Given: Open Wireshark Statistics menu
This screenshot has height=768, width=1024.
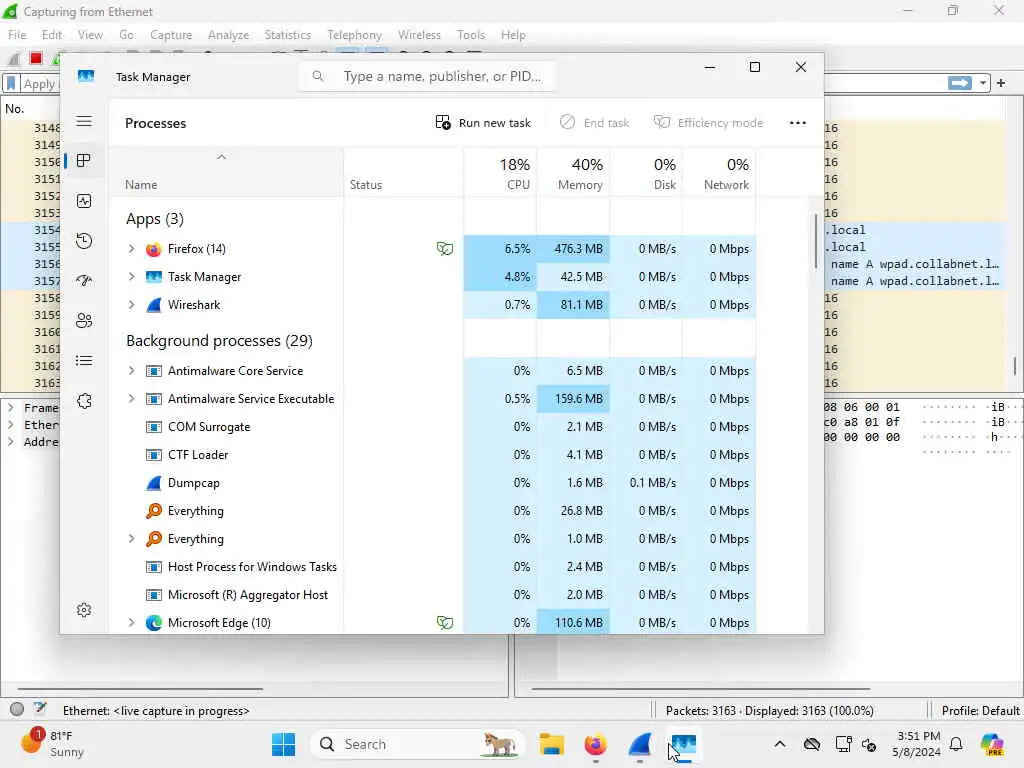Looking at the screenshot, I should click(287, 35).
